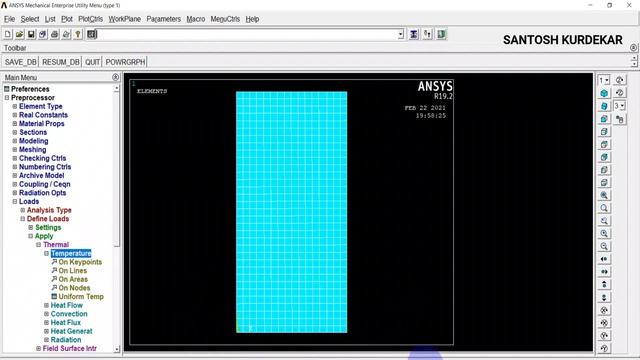
Task: Switch to Isometric View
Action: [x=604, y=93]
